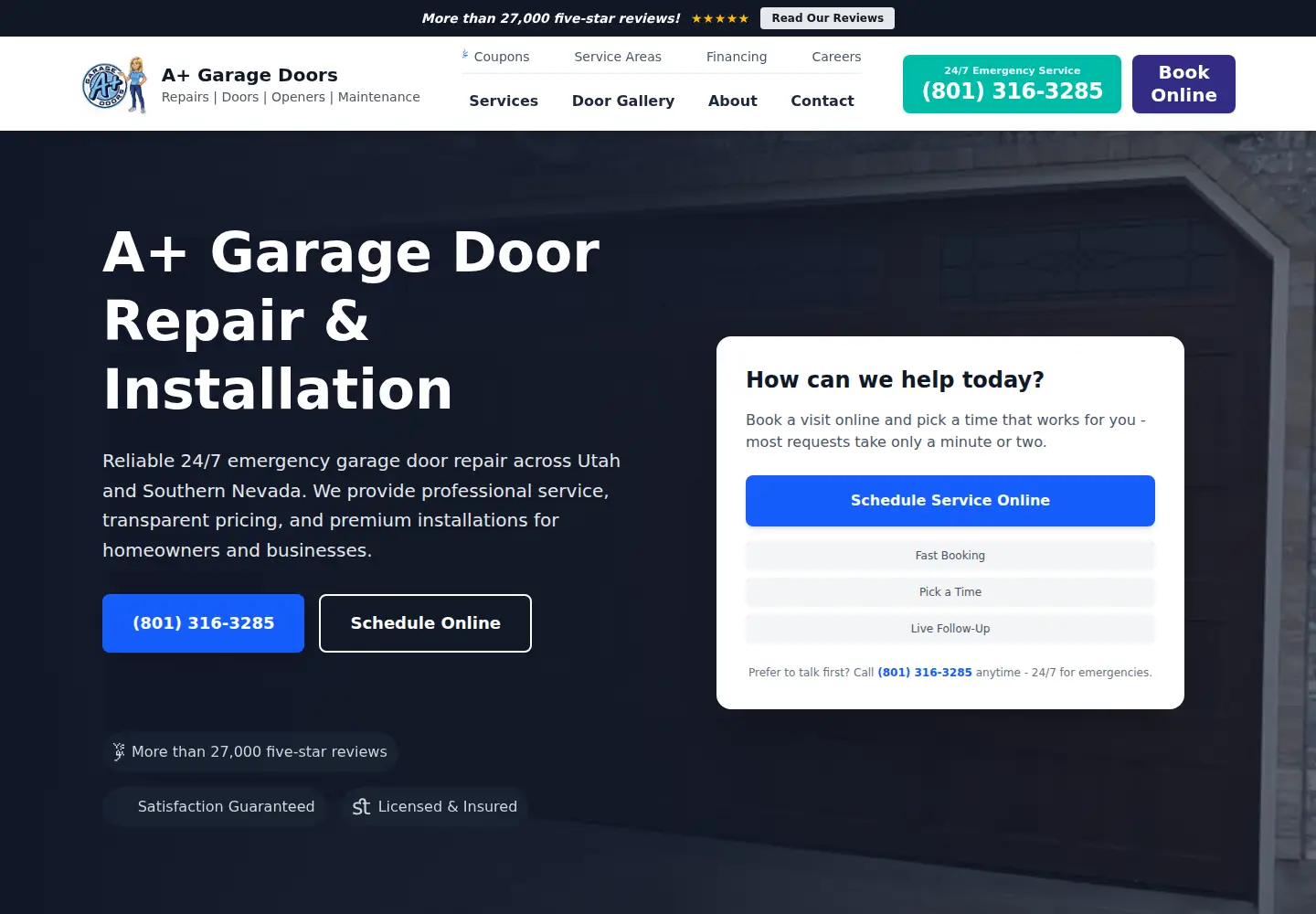Viewport: 1316px width, 914px height.
Task: Open the About page
Action: [733, 101]
